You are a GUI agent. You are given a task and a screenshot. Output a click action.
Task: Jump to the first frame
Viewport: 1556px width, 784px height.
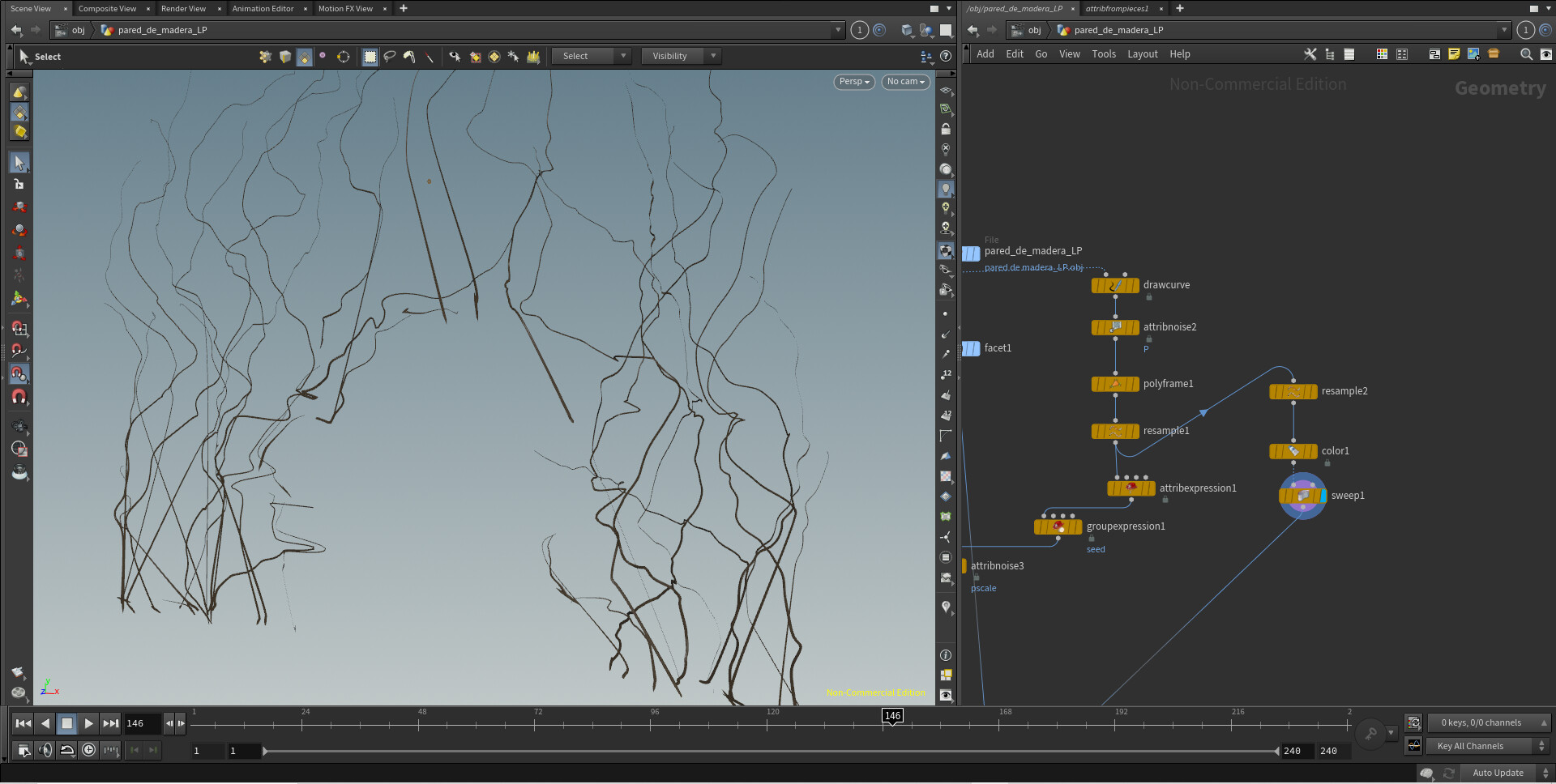click(x=24, y=723)
